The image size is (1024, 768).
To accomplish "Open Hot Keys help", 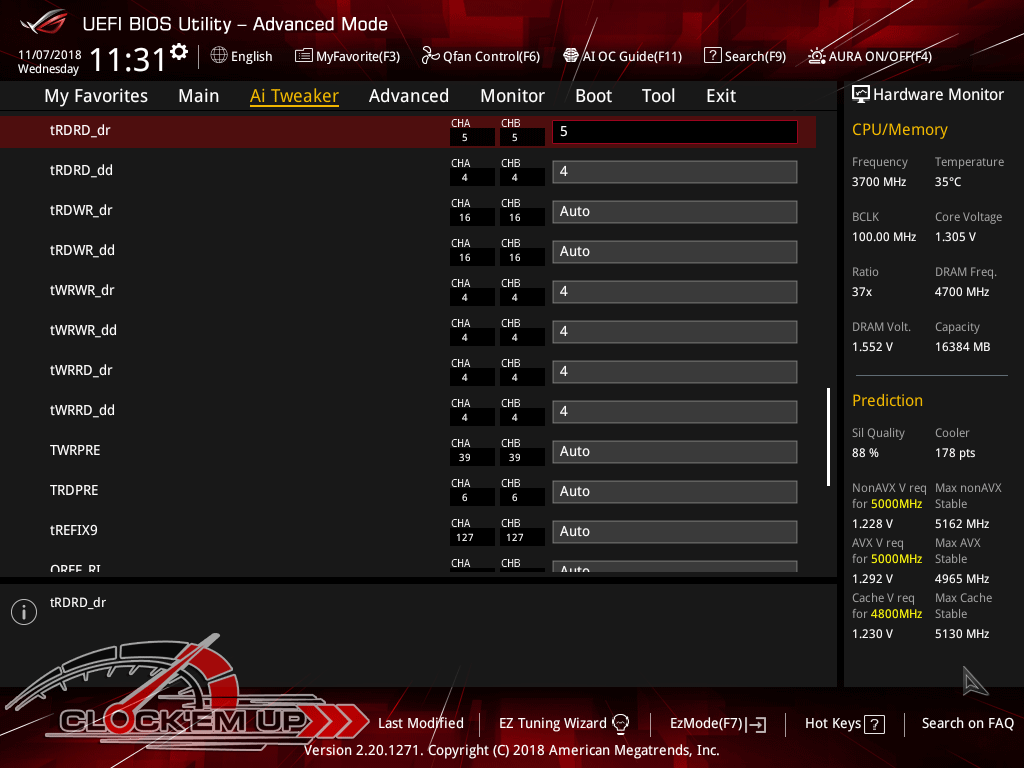I will [x=844, y=723].
